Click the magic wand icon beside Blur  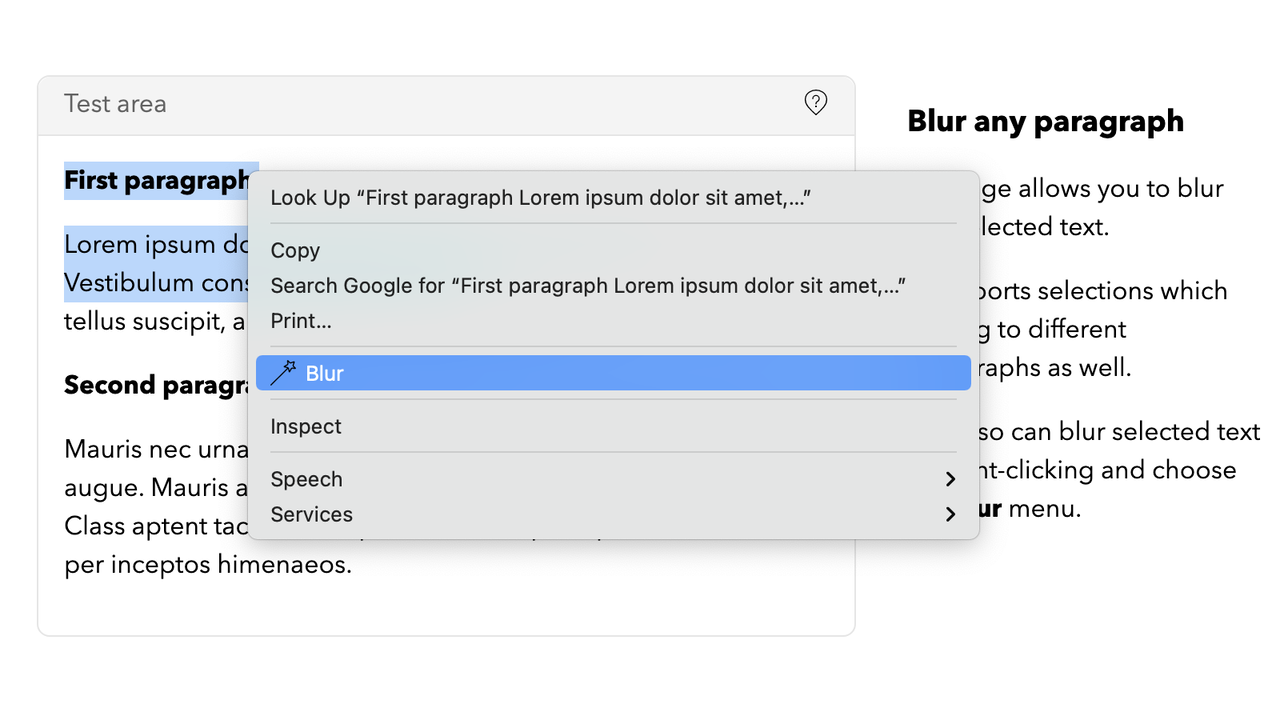point(283,373)
